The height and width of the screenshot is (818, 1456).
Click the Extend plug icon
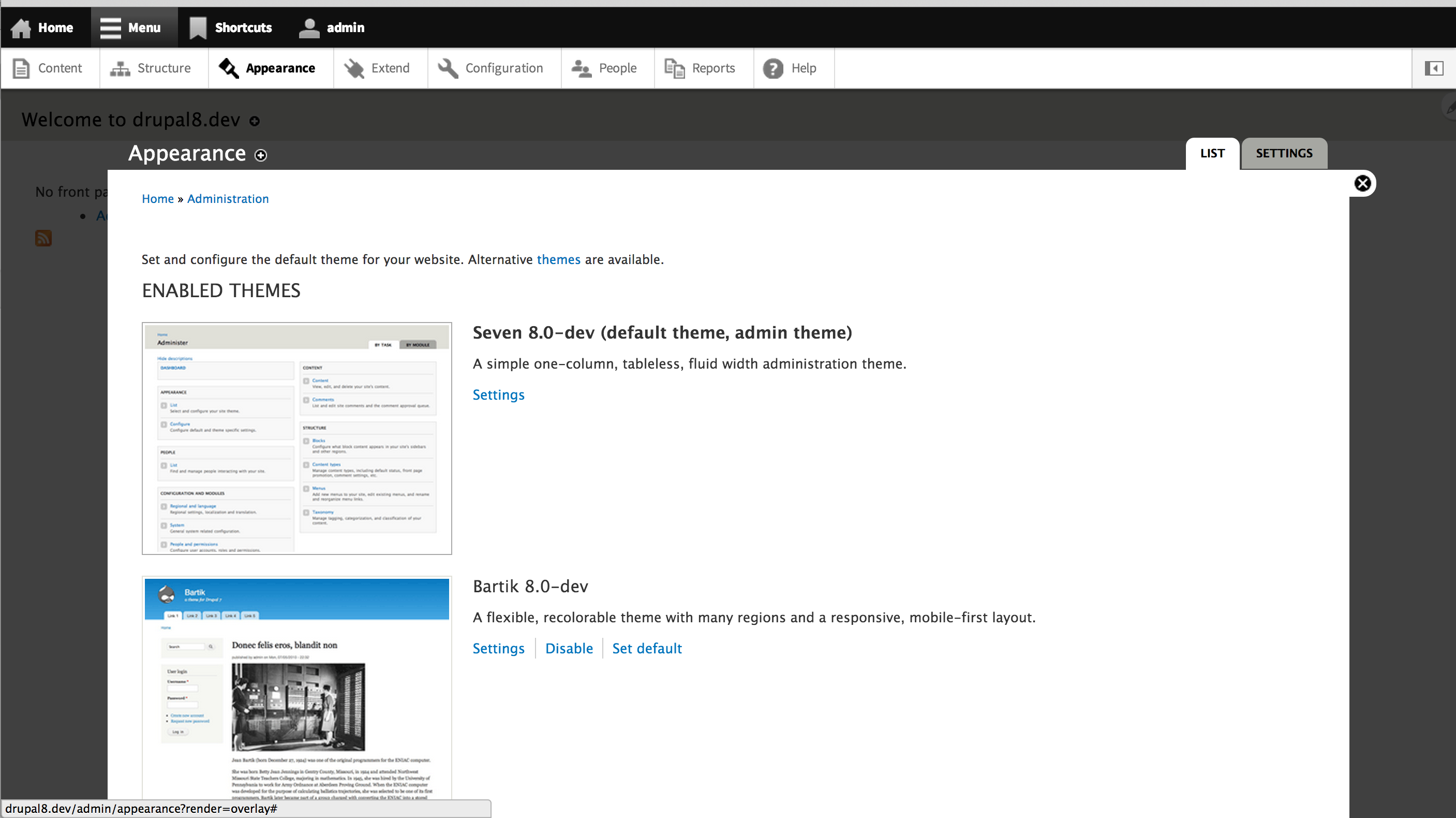354,68
